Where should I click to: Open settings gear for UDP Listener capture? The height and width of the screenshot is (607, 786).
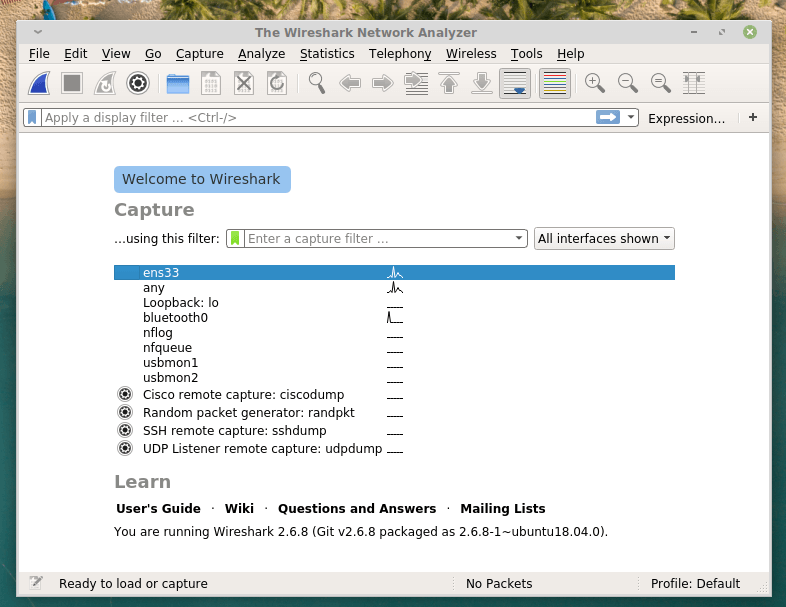pyautogui.click(x=125, y=448)
